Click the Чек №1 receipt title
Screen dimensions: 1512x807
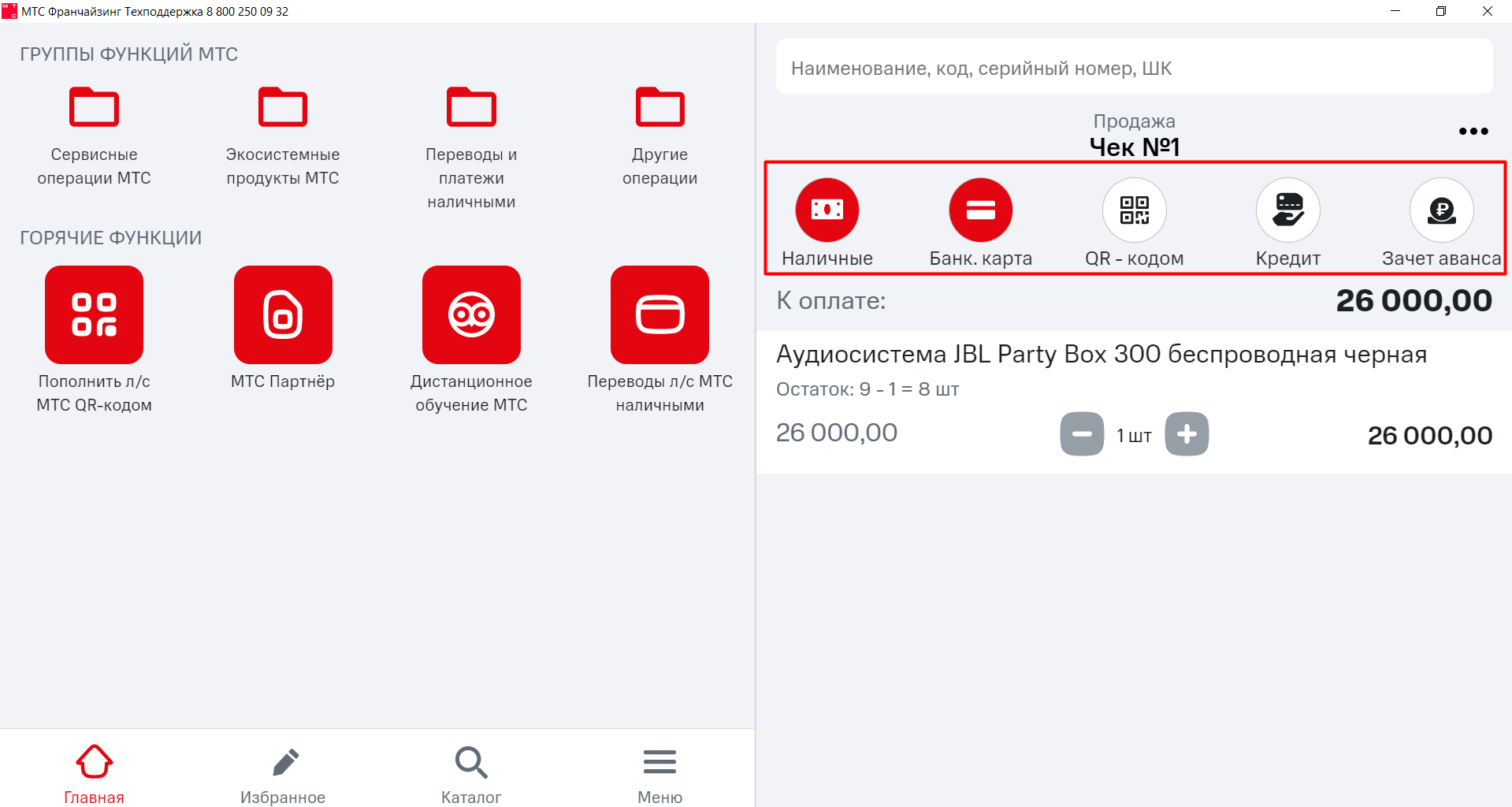click(x=1135, y=147)
